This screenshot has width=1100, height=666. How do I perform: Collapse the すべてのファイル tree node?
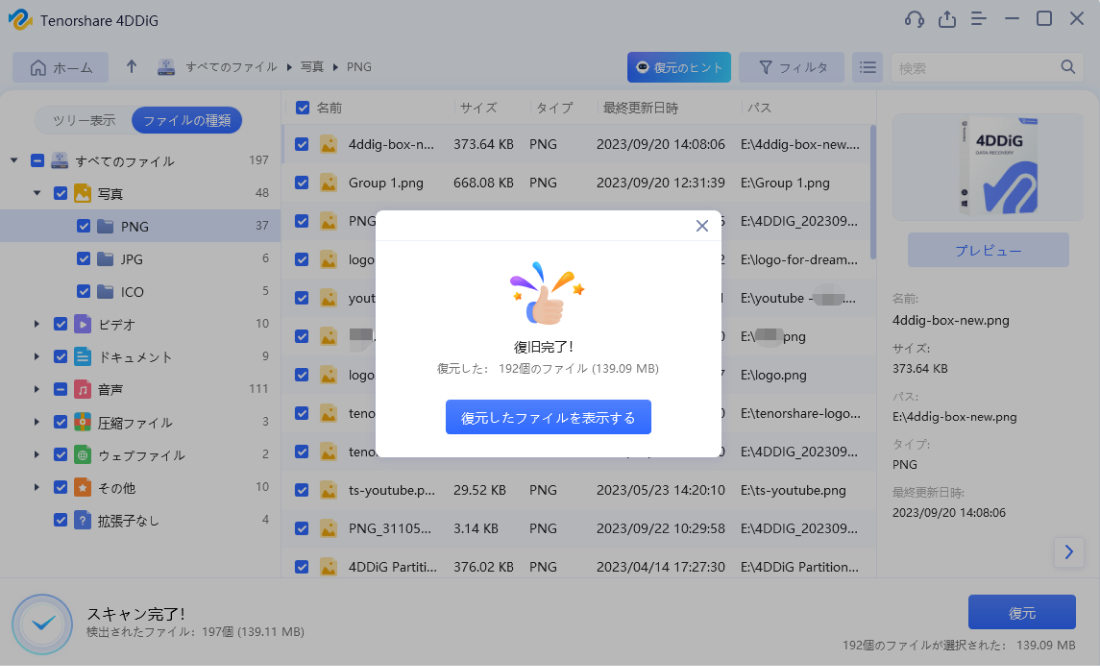coord(14,161)
